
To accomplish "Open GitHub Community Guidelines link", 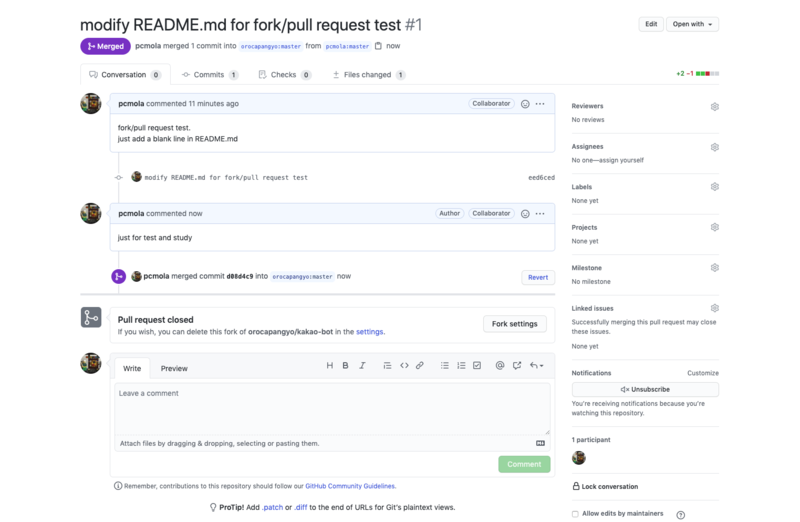I will (x=350, y=486).
